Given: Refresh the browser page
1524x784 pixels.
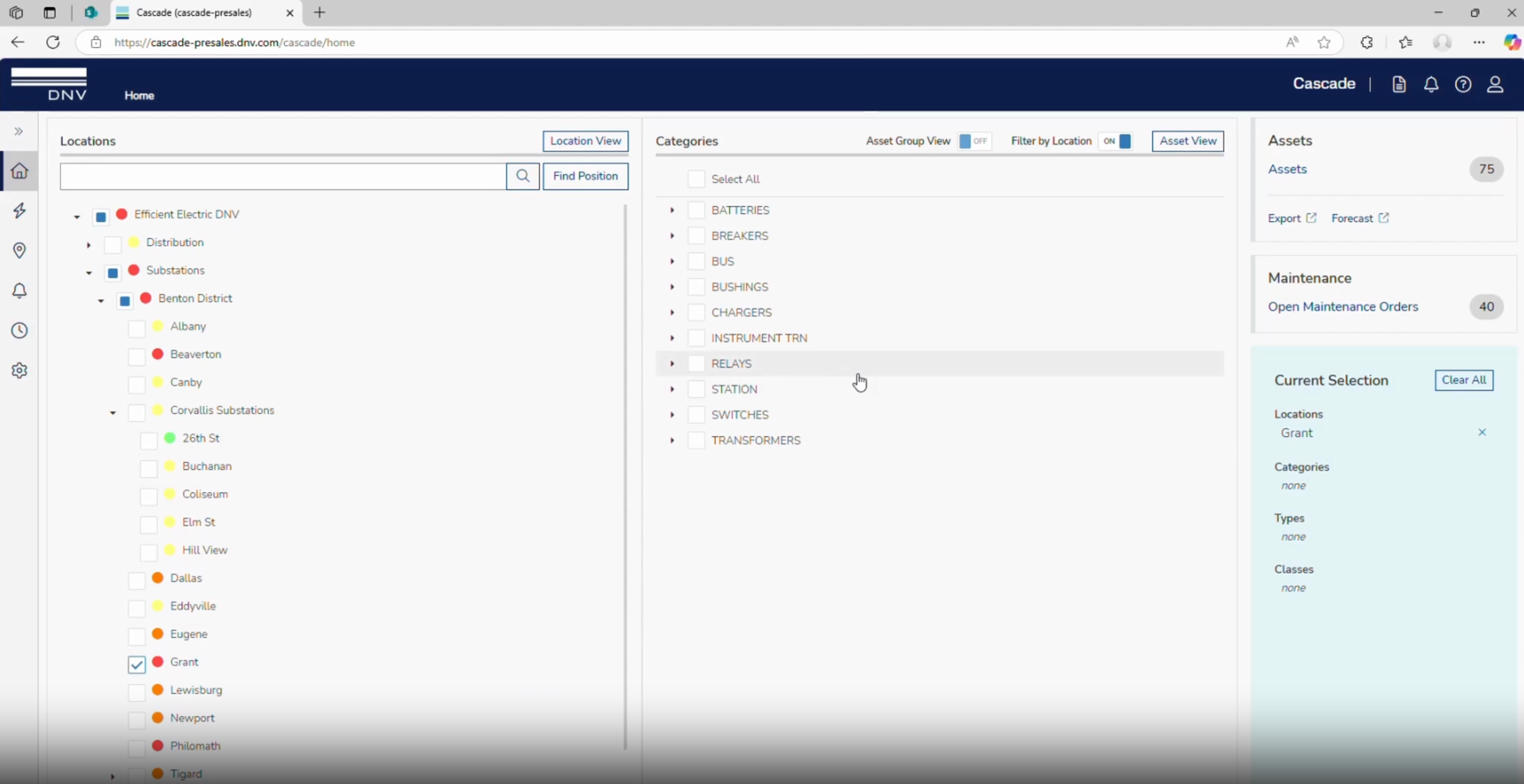Looking at the screenshot, I should tap(53, 42).
